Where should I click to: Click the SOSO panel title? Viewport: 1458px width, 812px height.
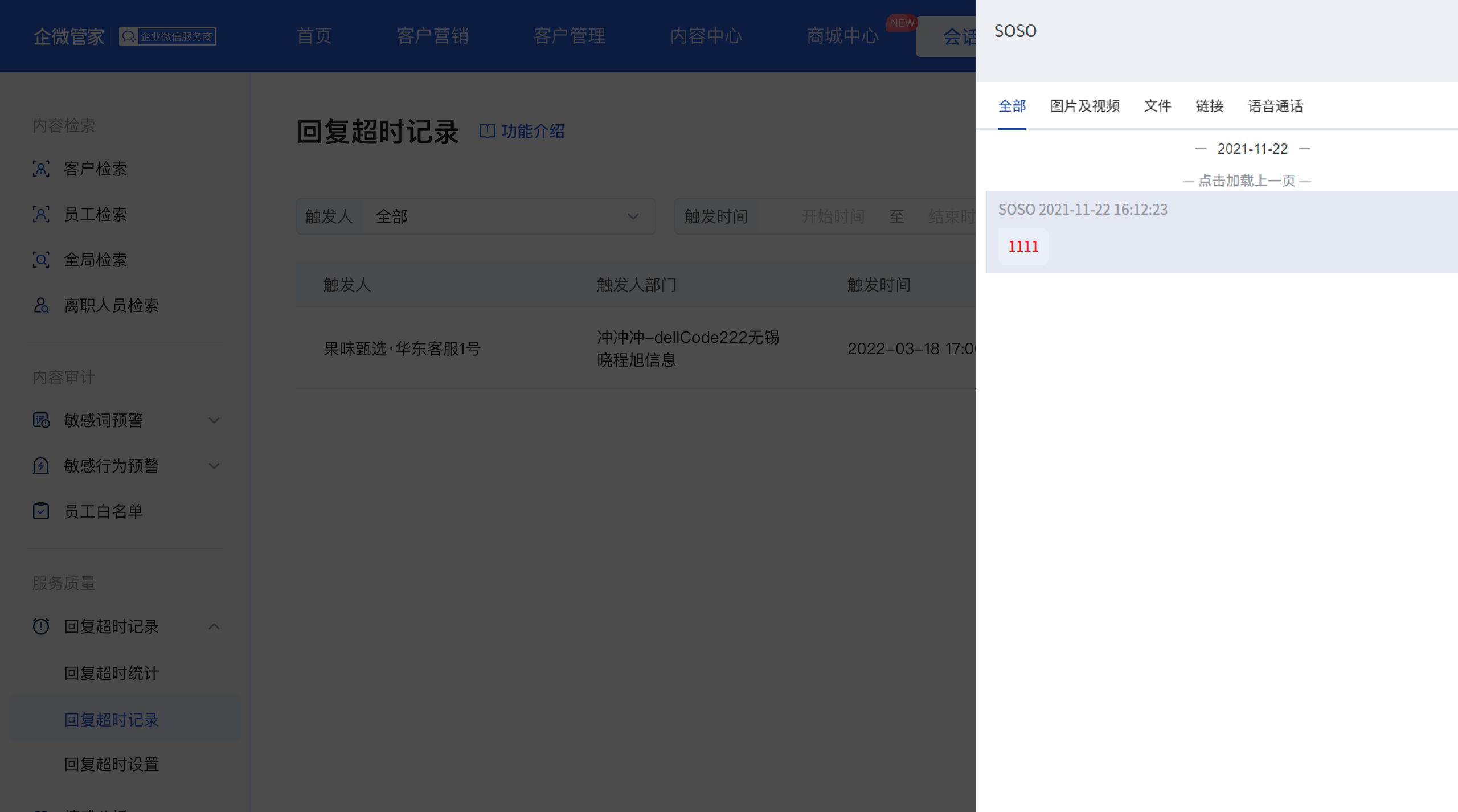pyautogui.click(x=1015, y=31)
